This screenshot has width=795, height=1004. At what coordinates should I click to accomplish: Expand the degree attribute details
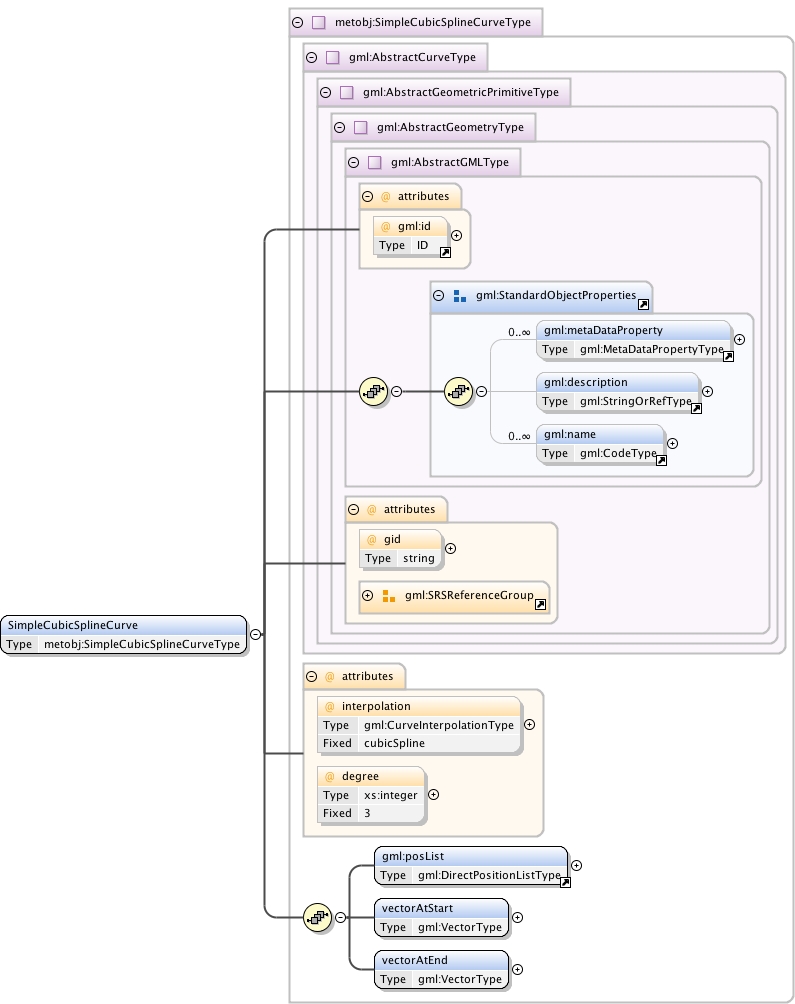[x=433, y=795]
